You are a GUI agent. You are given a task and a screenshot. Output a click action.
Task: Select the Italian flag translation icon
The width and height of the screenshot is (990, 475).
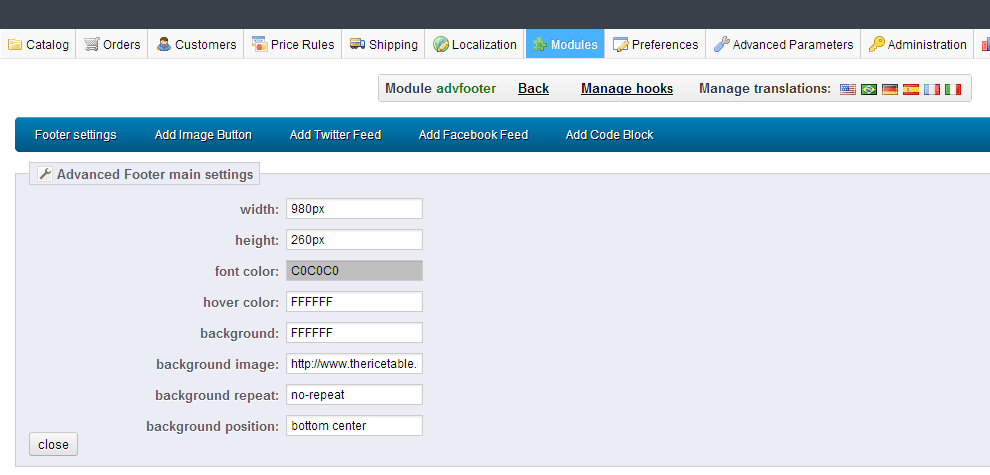pyautogui.click(x=953, y=89)
